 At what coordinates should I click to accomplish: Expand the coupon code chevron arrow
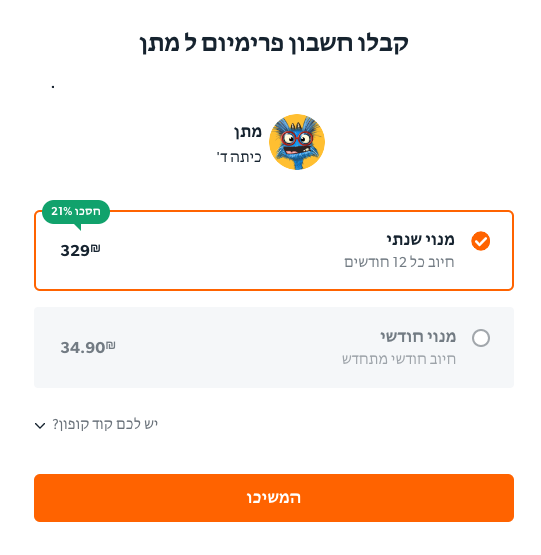pos(40,425)
